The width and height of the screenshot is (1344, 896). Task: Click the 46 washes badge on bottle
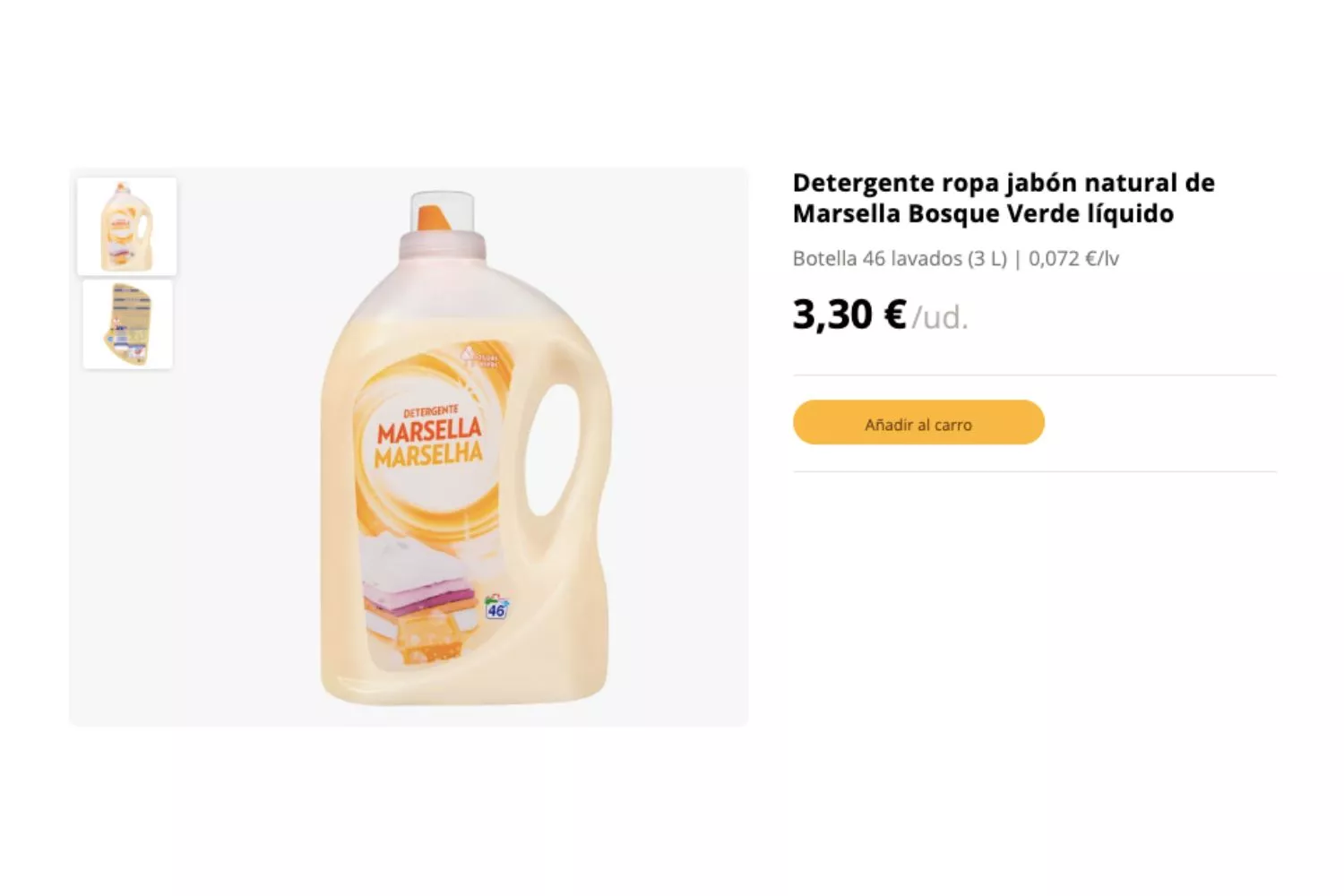(x=495, y=607)
